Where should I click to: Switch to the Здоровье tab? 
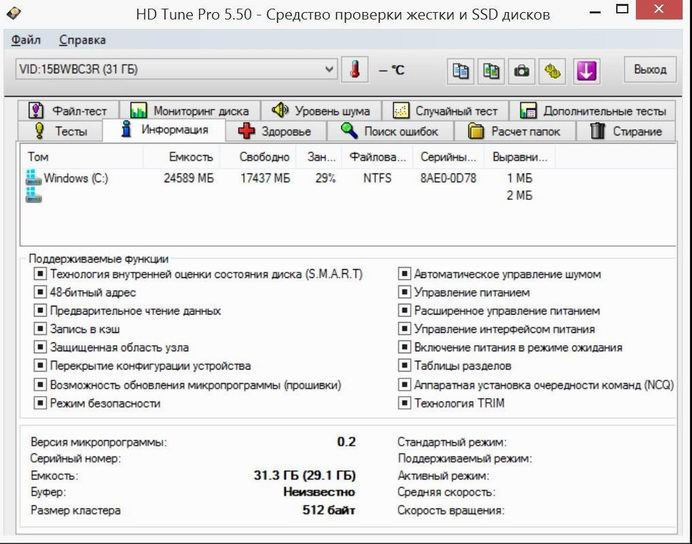(276, 131)
